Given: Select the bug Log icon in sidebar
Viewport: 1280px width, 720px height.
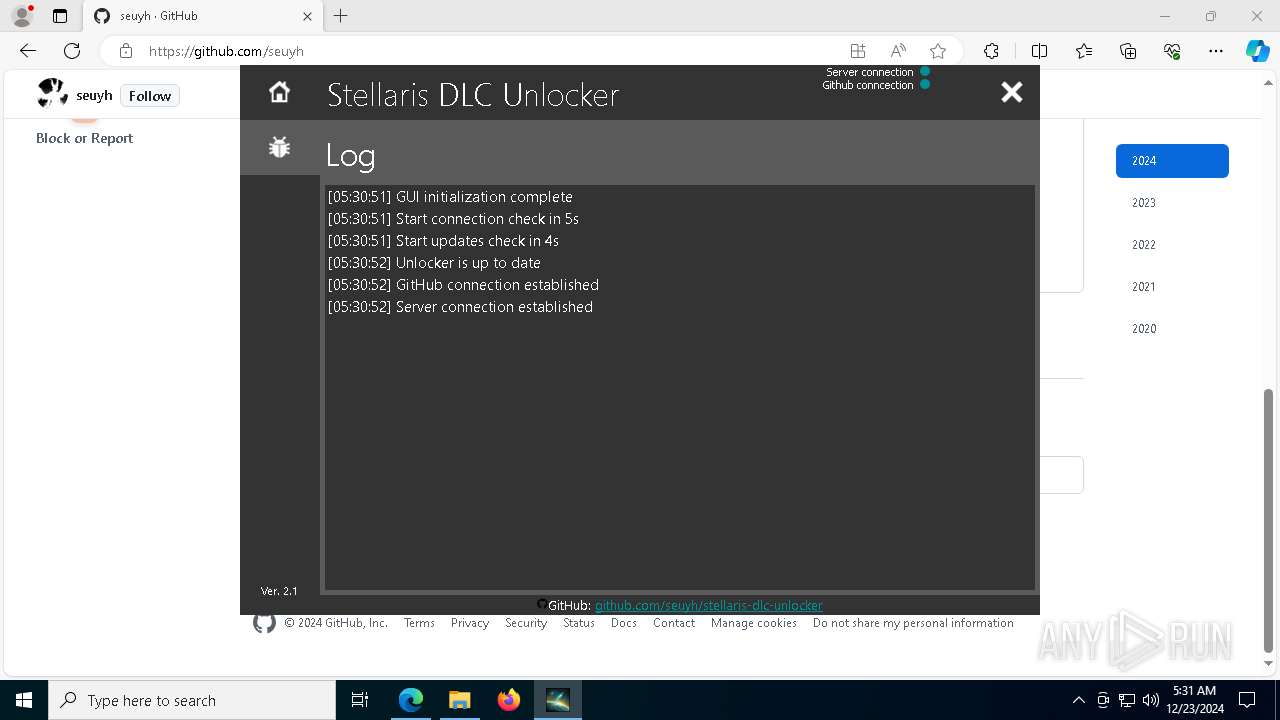Looking at the screenshot, I should click(279, 147).
